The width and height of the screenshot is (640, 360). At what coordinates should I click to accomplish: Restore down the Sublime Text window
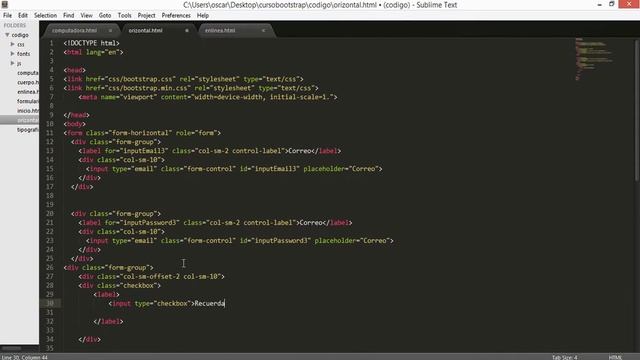(x=611, y=4)
